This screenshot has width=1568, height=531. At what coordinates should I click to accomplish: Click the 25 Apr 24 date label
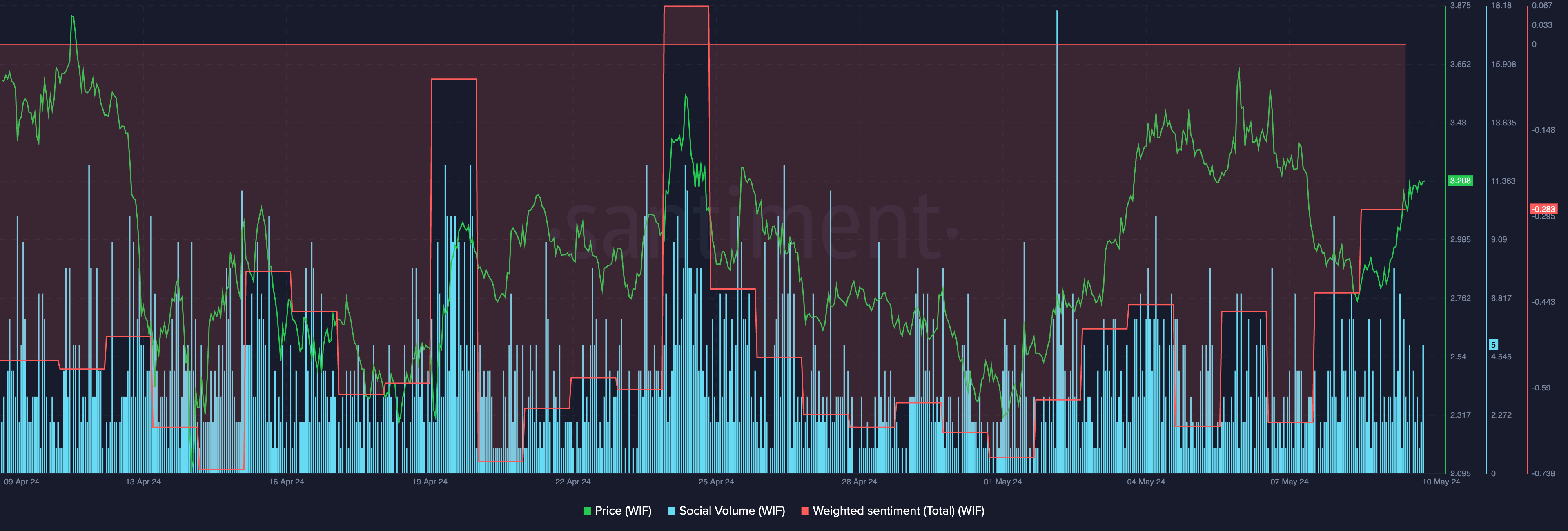(716, 482)
